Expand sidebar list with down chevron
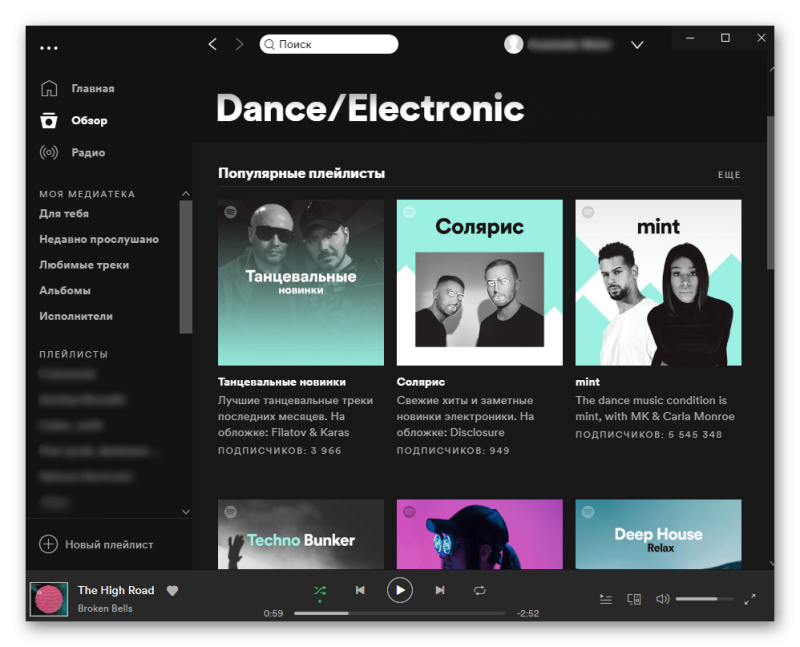The width and height of the screenshot is (800, 647). click(186, 512)
